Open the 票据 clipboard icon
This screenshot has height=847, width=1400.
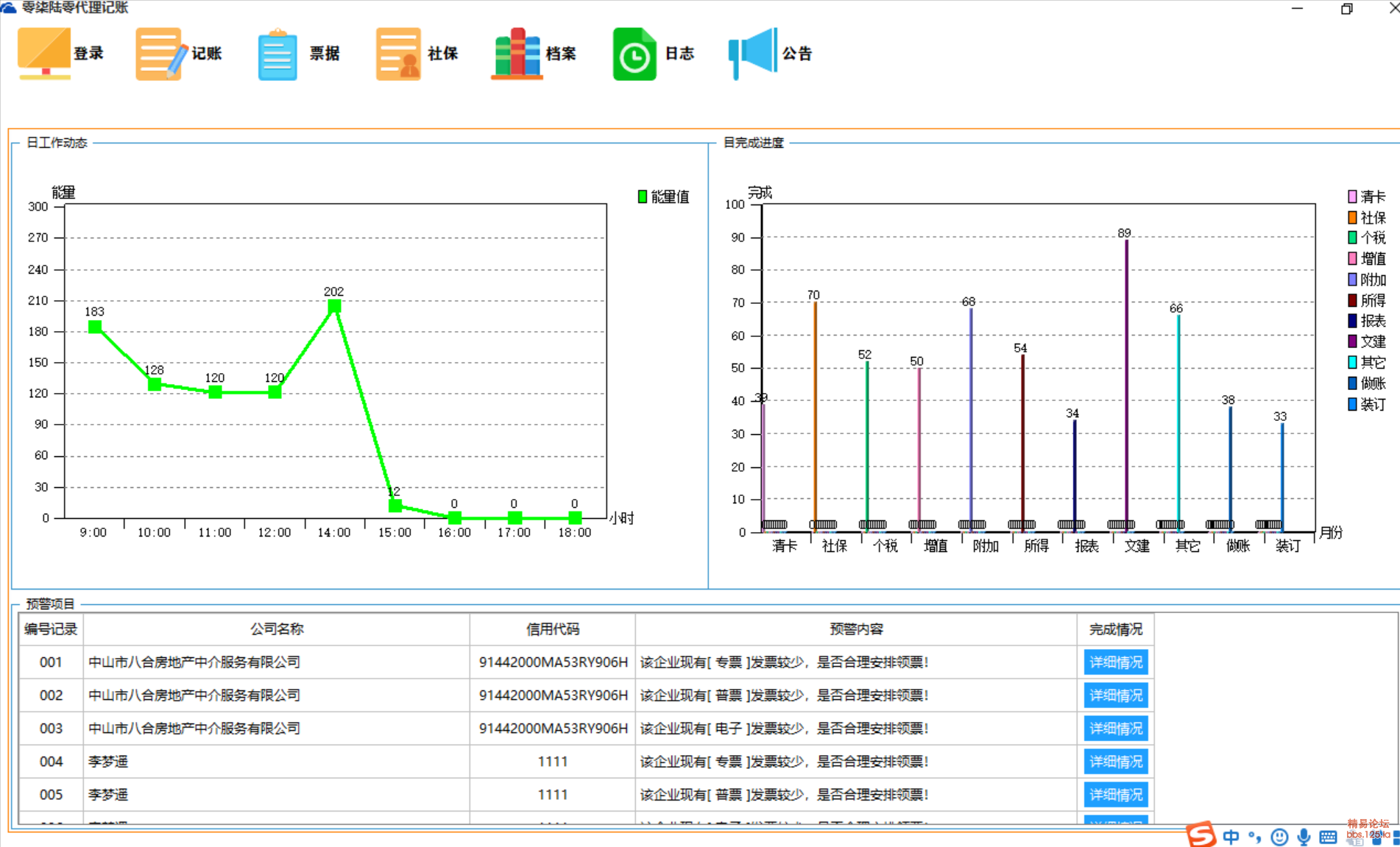coord(277,53)
